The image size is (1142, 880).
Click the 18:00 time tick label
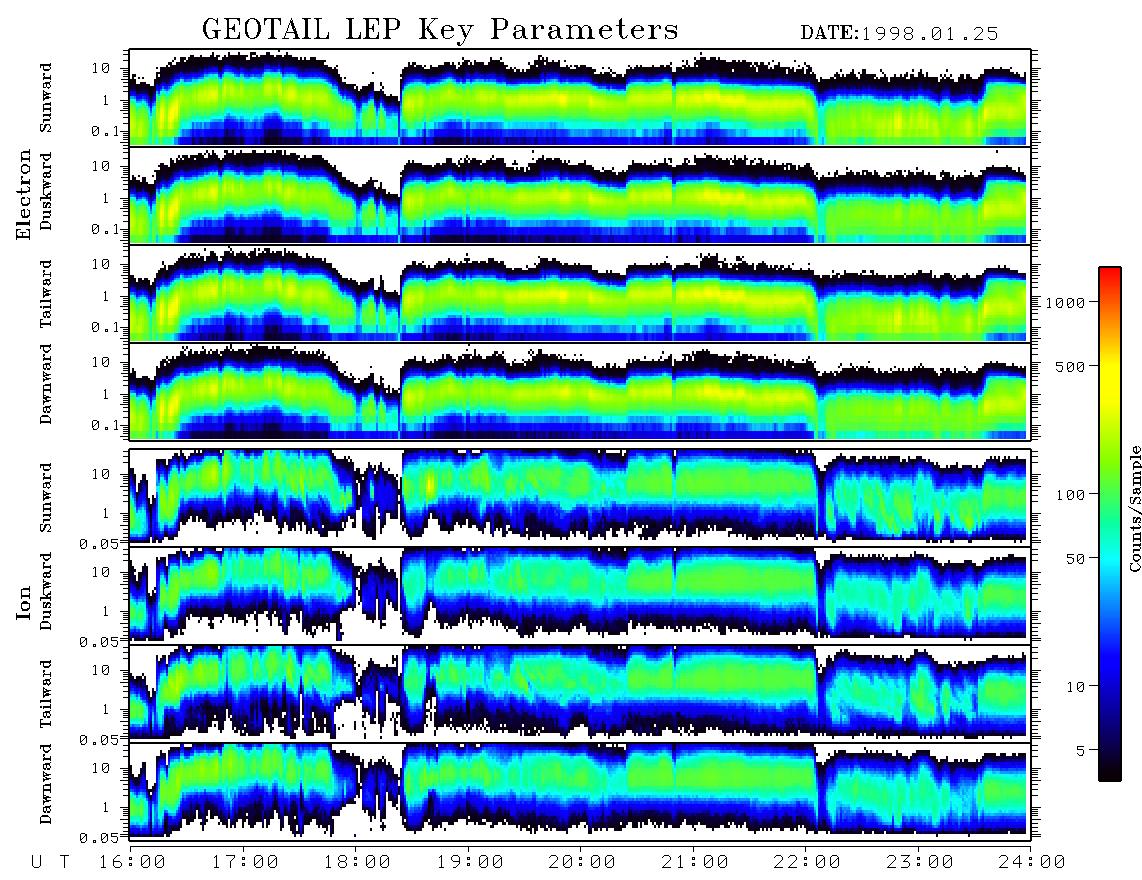click(357, 862)
